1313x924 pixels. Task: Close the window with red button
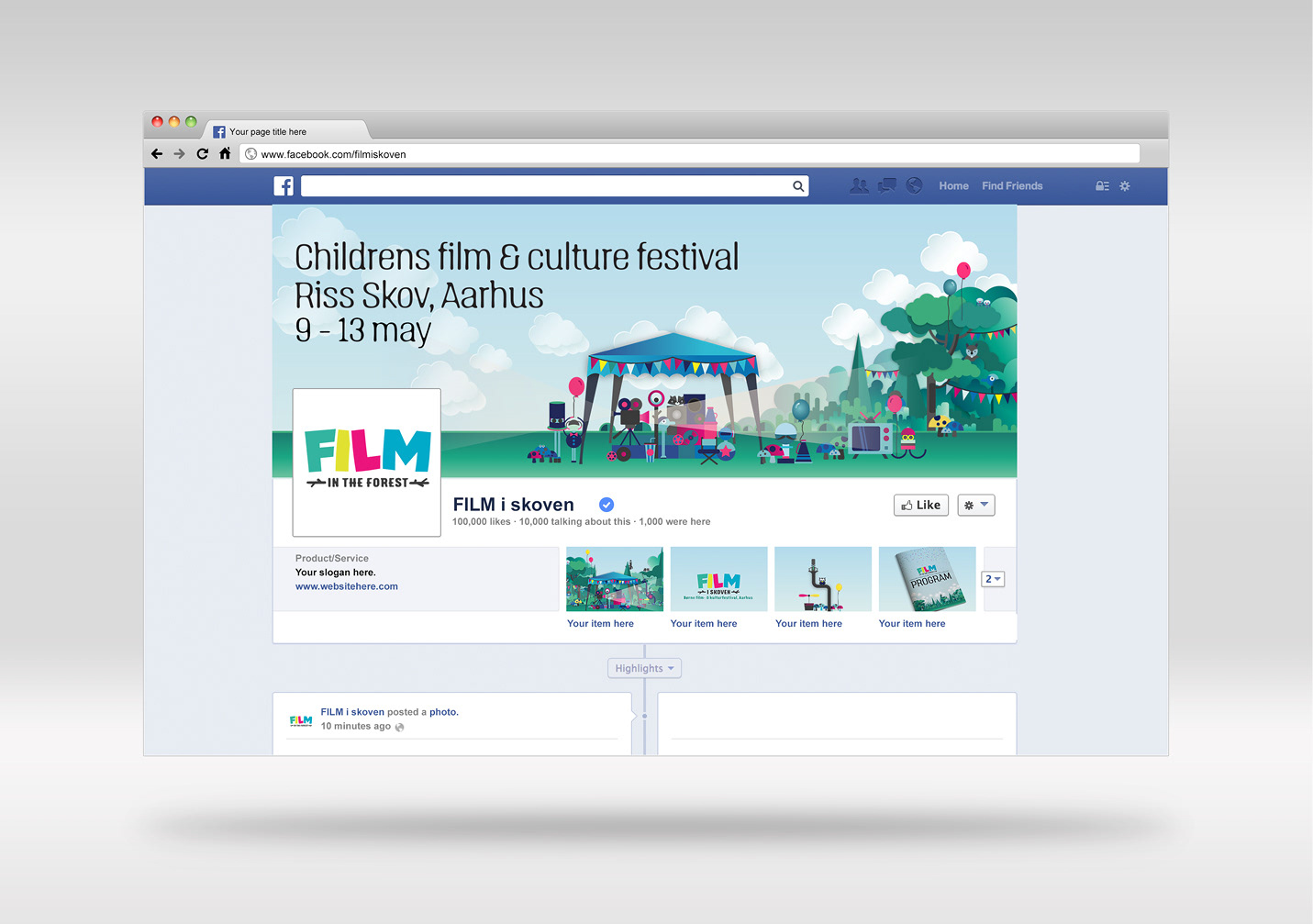coord(157,121)
